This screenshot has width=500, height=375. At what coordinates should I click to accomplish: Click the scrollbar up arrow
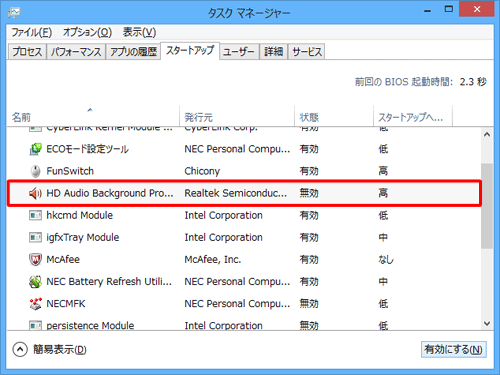tap(487, 135)
